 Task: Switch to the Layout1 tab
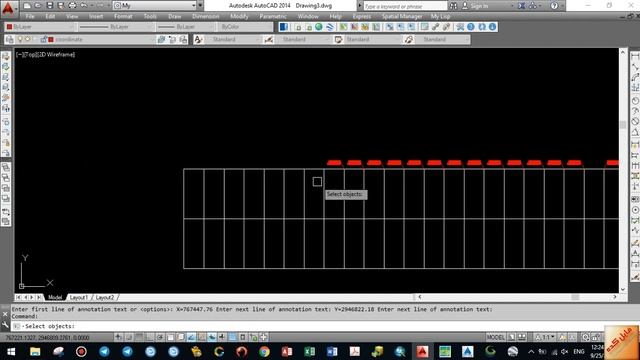pyautogui.click(x=79, y=298)
